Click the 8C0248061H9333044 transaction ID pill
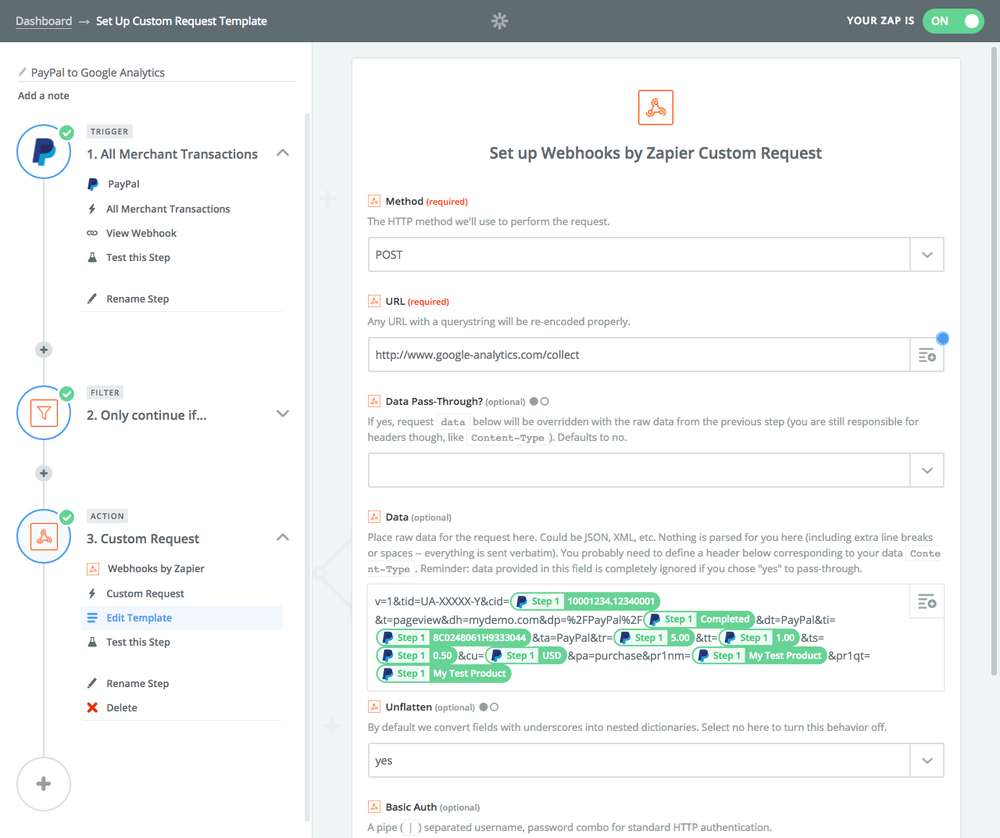Image resolution: width=1000 pixels, height=838 pixels. coord(453,637)
